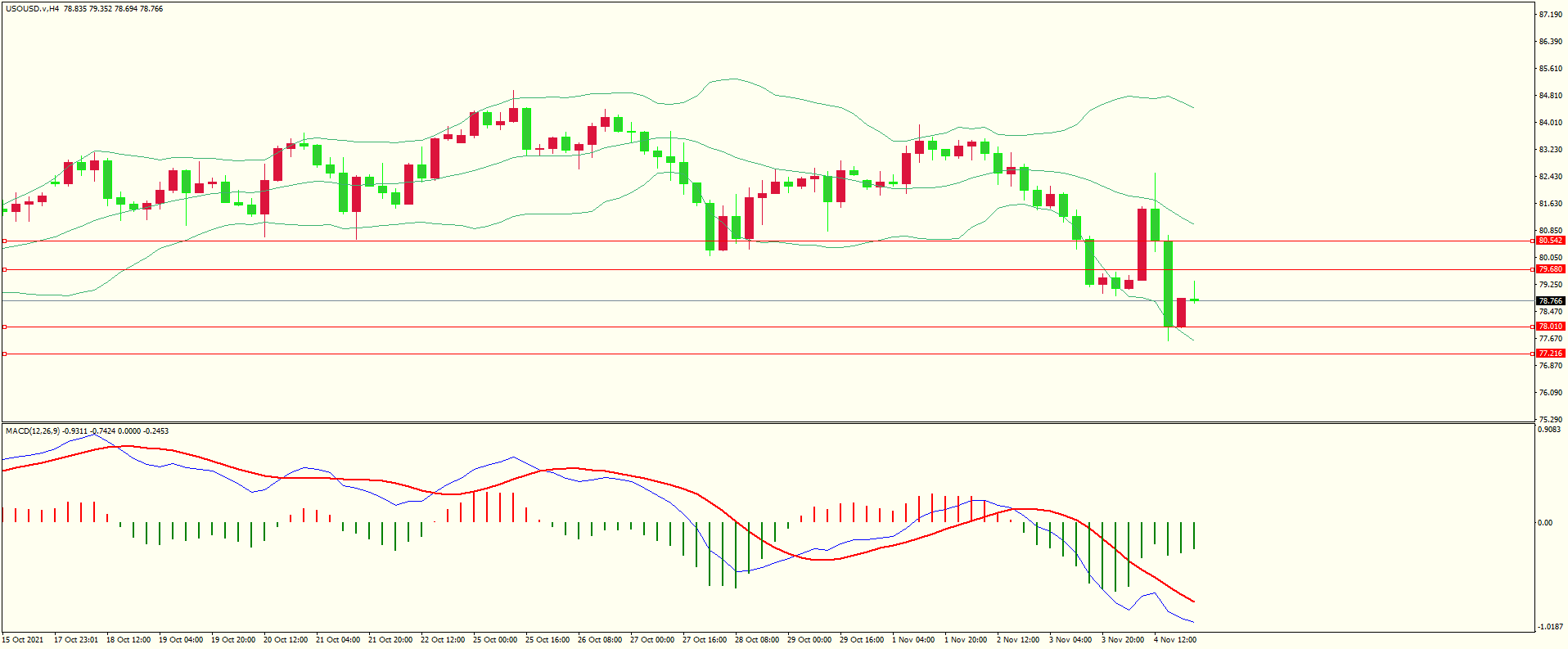Click the 2 Nov 12:00 time label
Viewport: 1568px width, 649px height.
pos(1018,640)
